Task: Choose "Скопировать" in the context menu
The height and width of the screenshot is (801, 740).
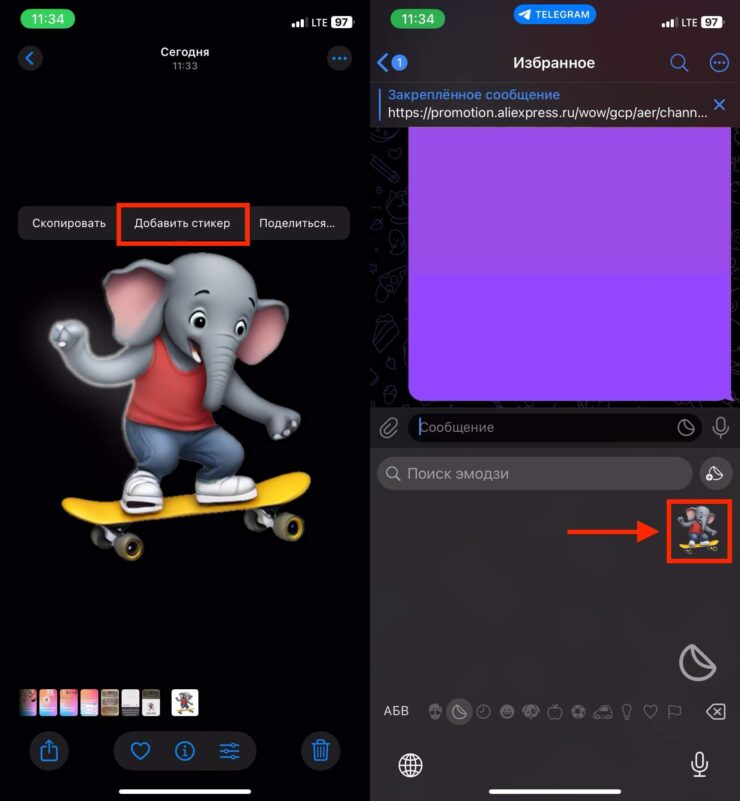Action: [x=69, y=223]
